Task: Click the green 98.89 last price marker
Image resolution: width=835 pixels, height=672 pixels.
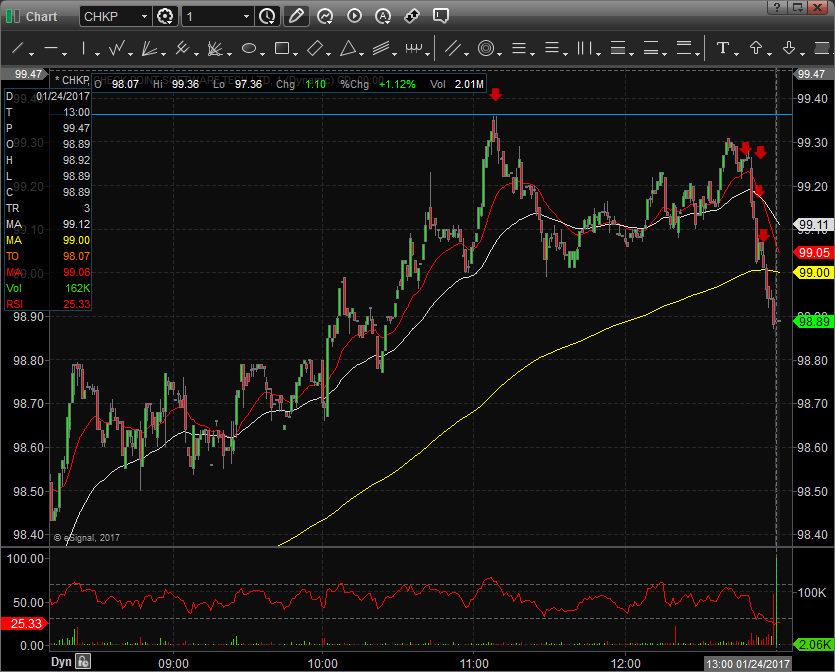Action: click(813, 322)
